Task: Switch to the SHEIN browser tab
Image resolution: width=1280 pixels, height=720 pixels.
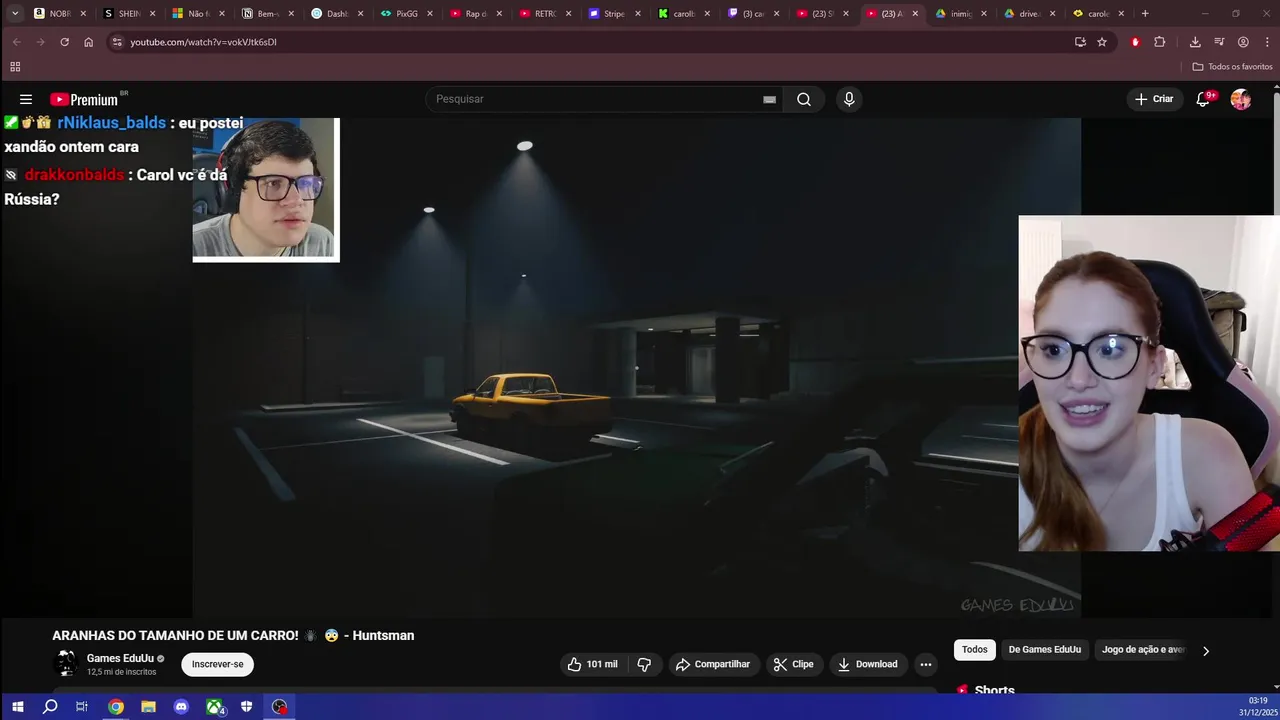Action: [x=130, y=14]
